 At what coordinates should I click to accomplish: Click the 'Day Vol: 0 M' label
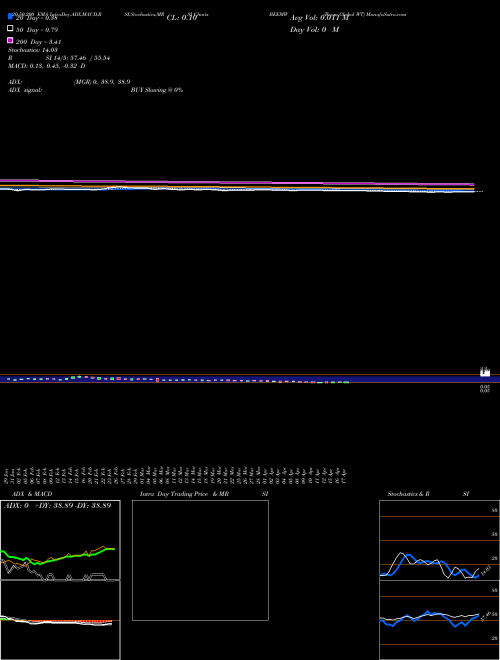point(314,29)
